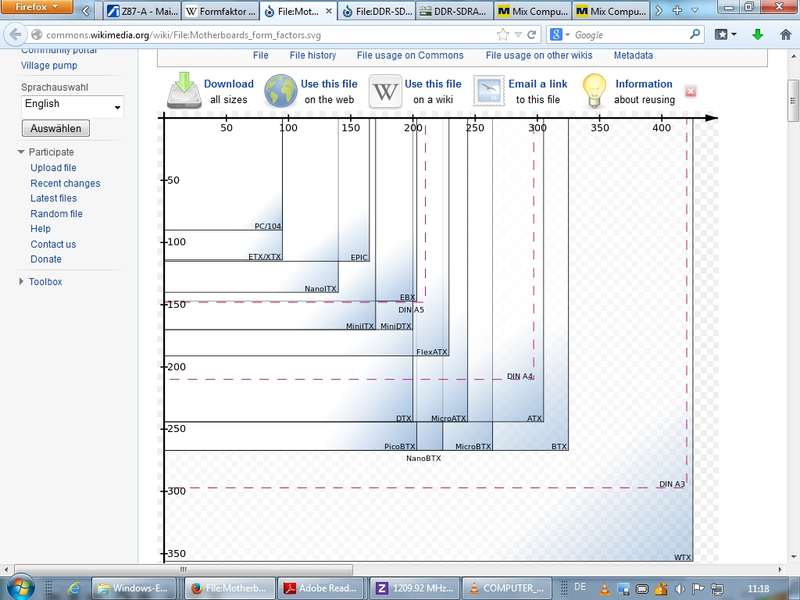Collapse the Participate sidebar section
800x600 pixels.
pos(22,152)
